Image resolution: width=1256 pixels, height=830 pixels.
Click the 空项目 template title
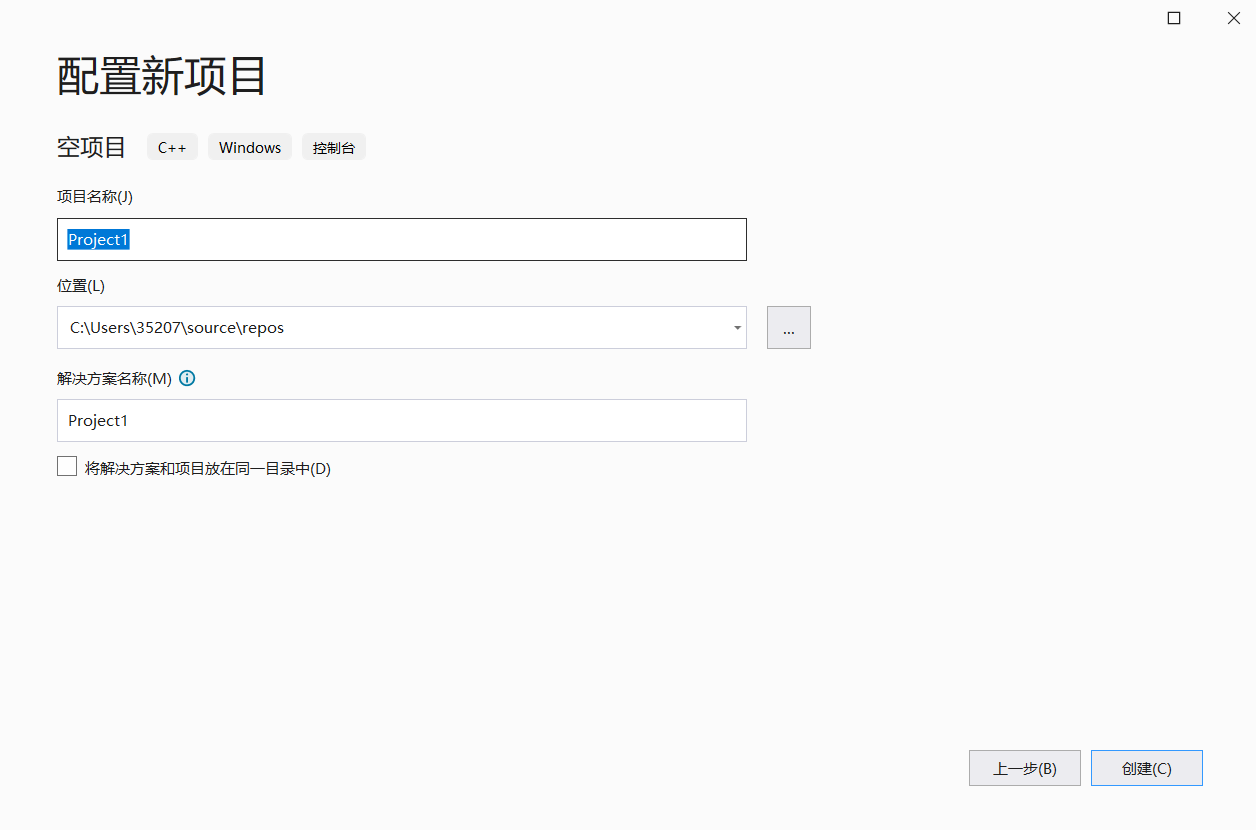coord(92,147)
